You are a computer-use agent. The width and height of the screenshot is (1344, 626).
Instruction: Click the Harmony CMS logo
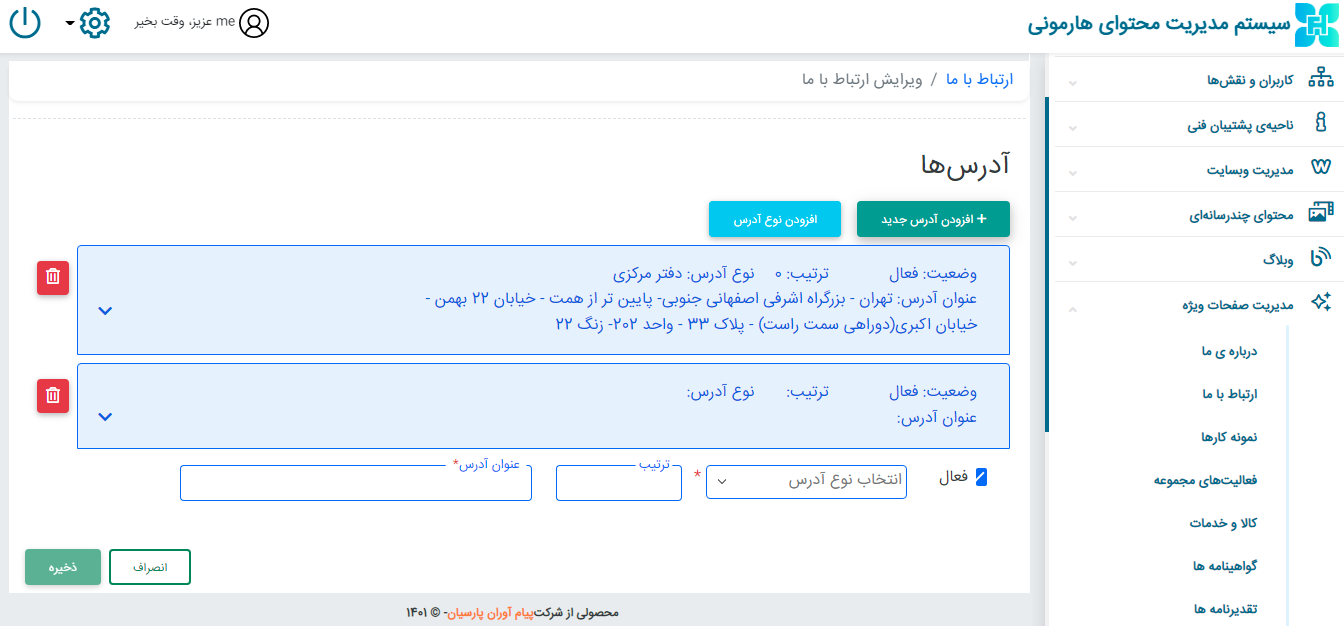point(1315,25)
